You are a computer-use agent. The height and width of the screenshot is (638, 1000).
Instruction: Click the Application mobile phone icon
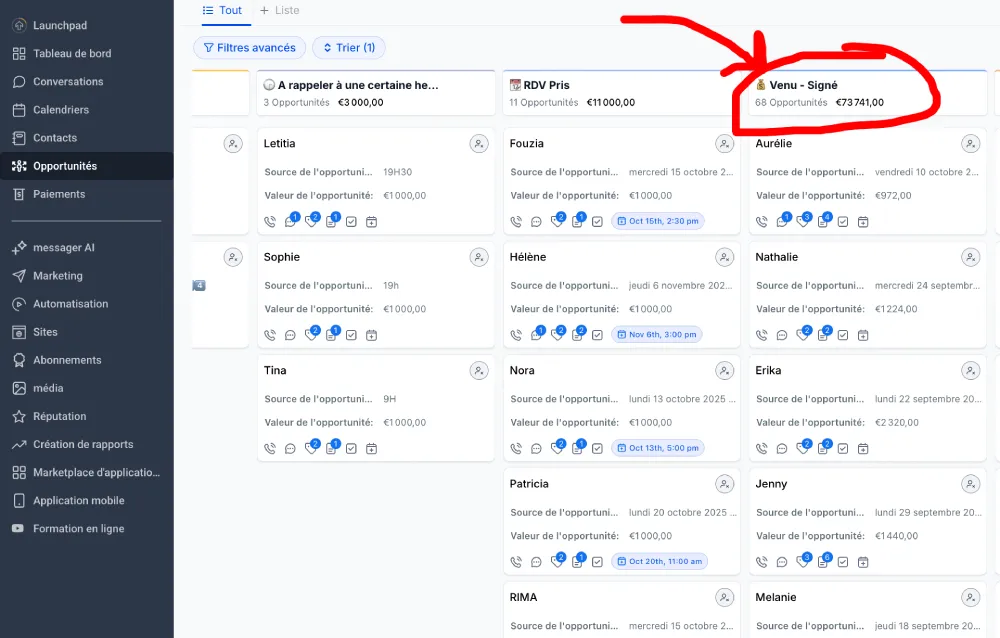tap(19, 500)
